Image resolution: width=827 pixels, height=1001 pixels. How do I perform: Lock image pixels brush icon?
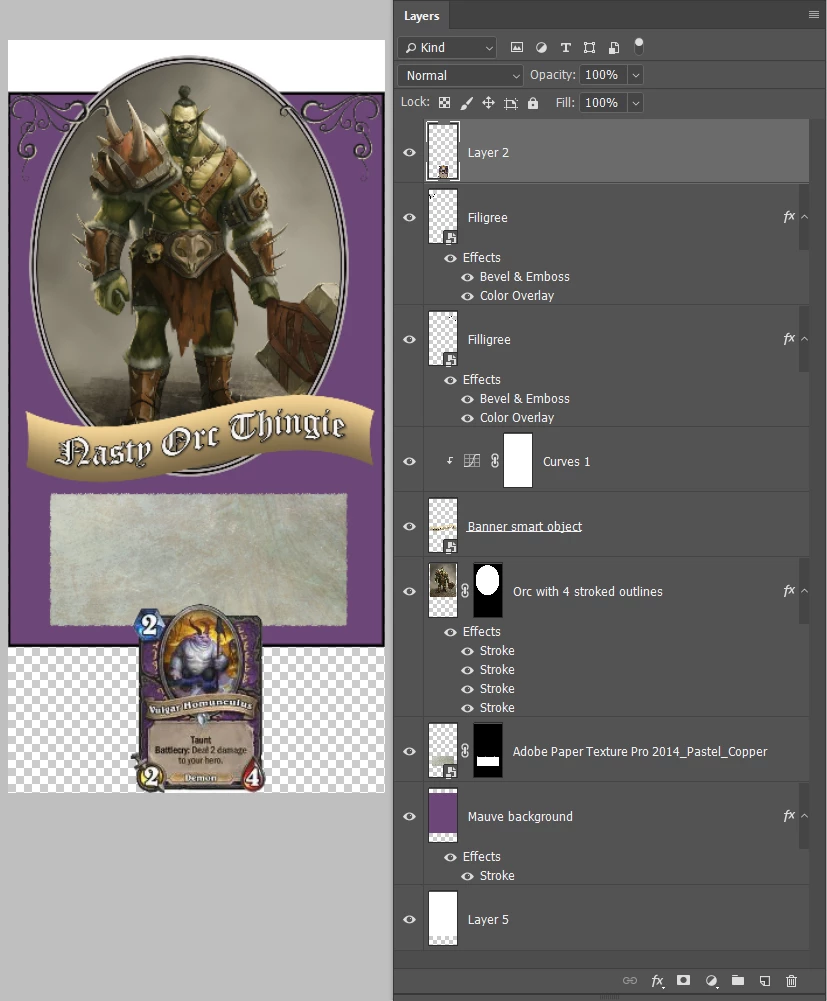(467, 103)
